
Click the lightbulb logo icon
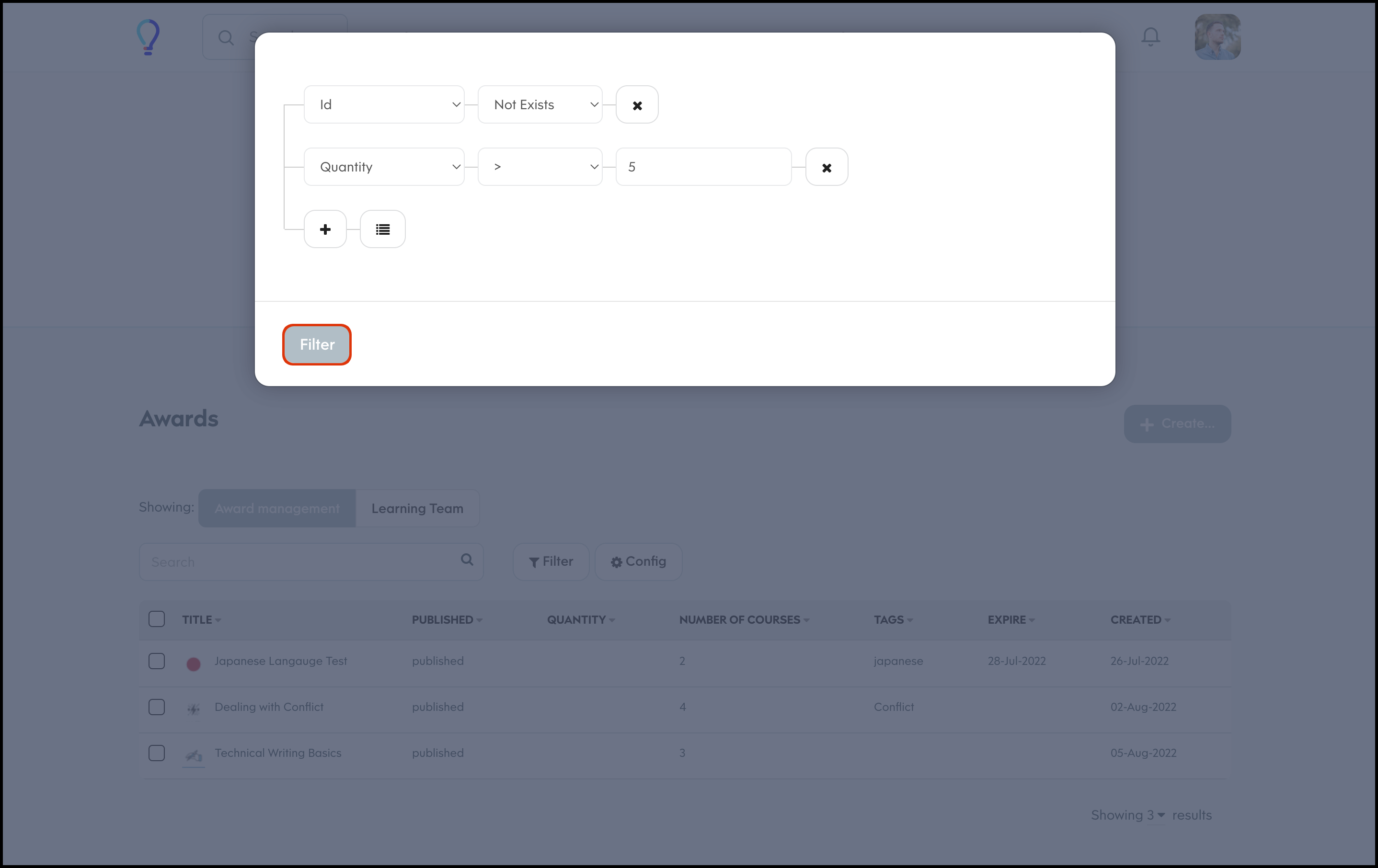click(x=148, y=36)
